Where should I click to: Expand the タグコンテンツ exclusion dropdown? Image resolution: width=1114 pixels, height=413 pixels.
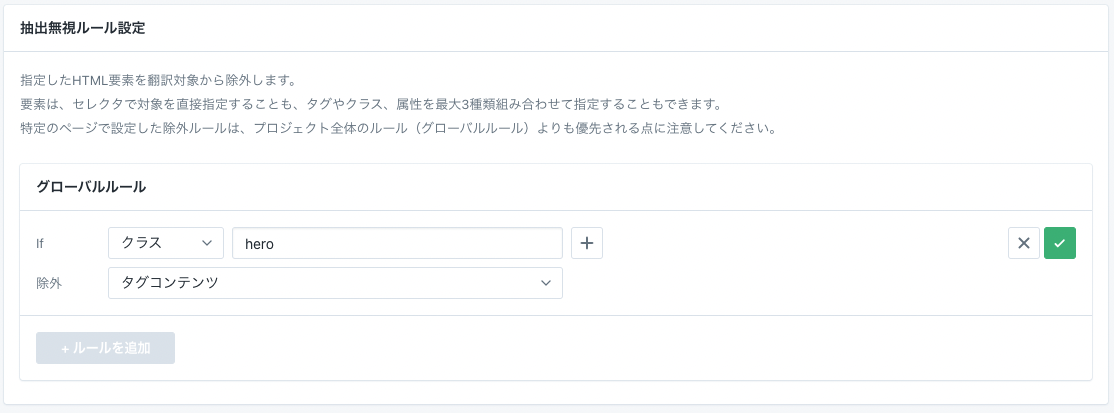click(335, 283)
